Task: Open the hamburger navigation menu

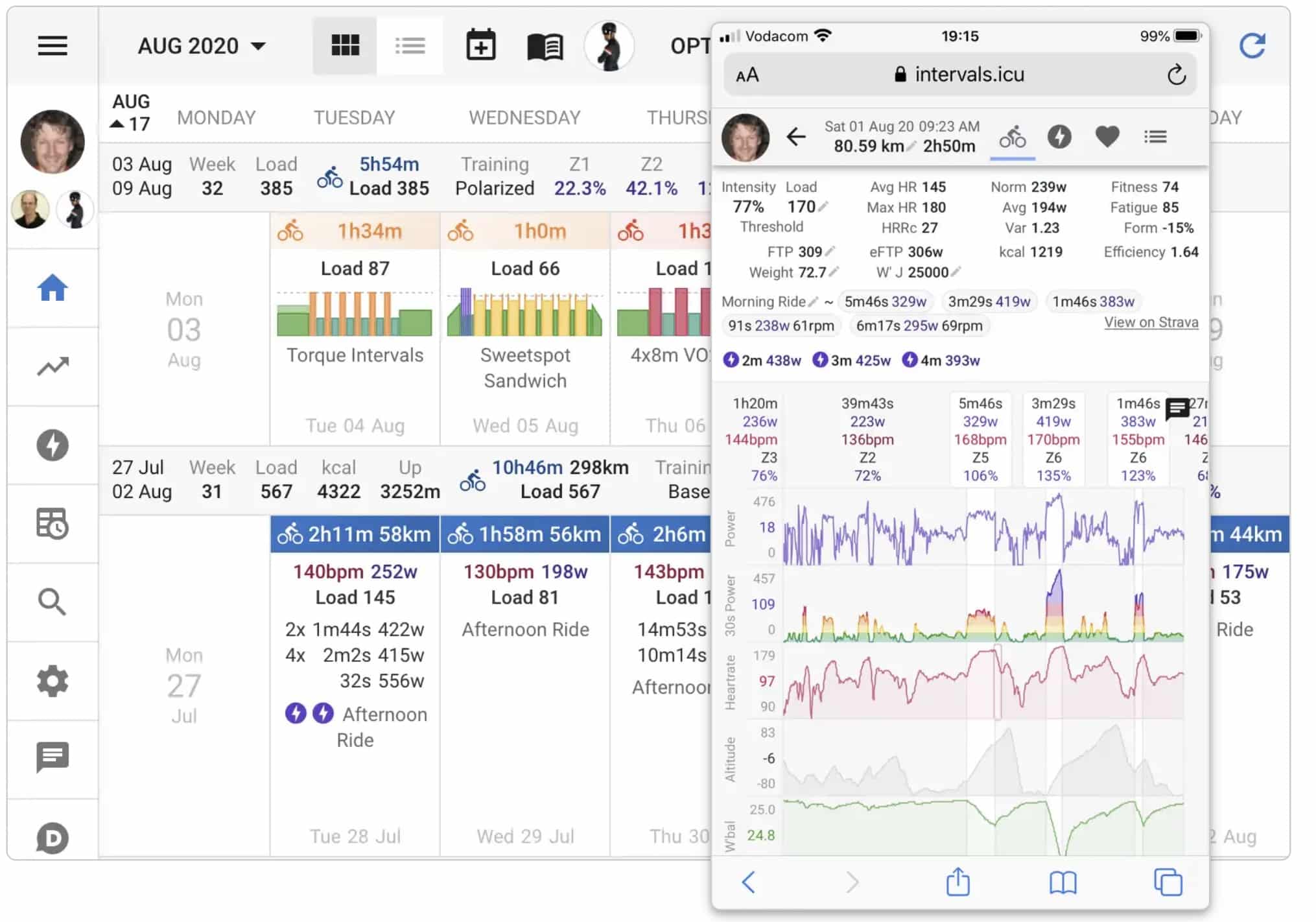Action: (53, 45)
